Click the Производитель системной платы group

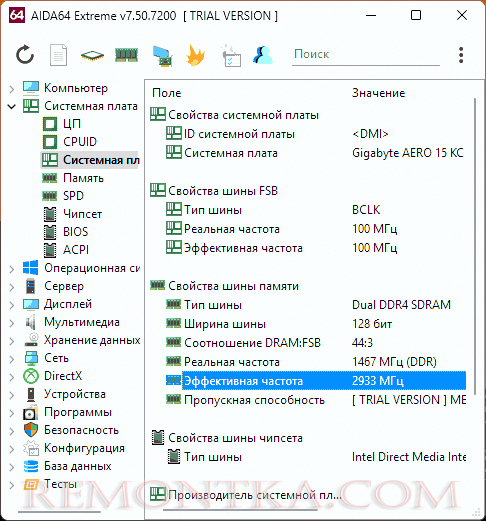[246, 495]
